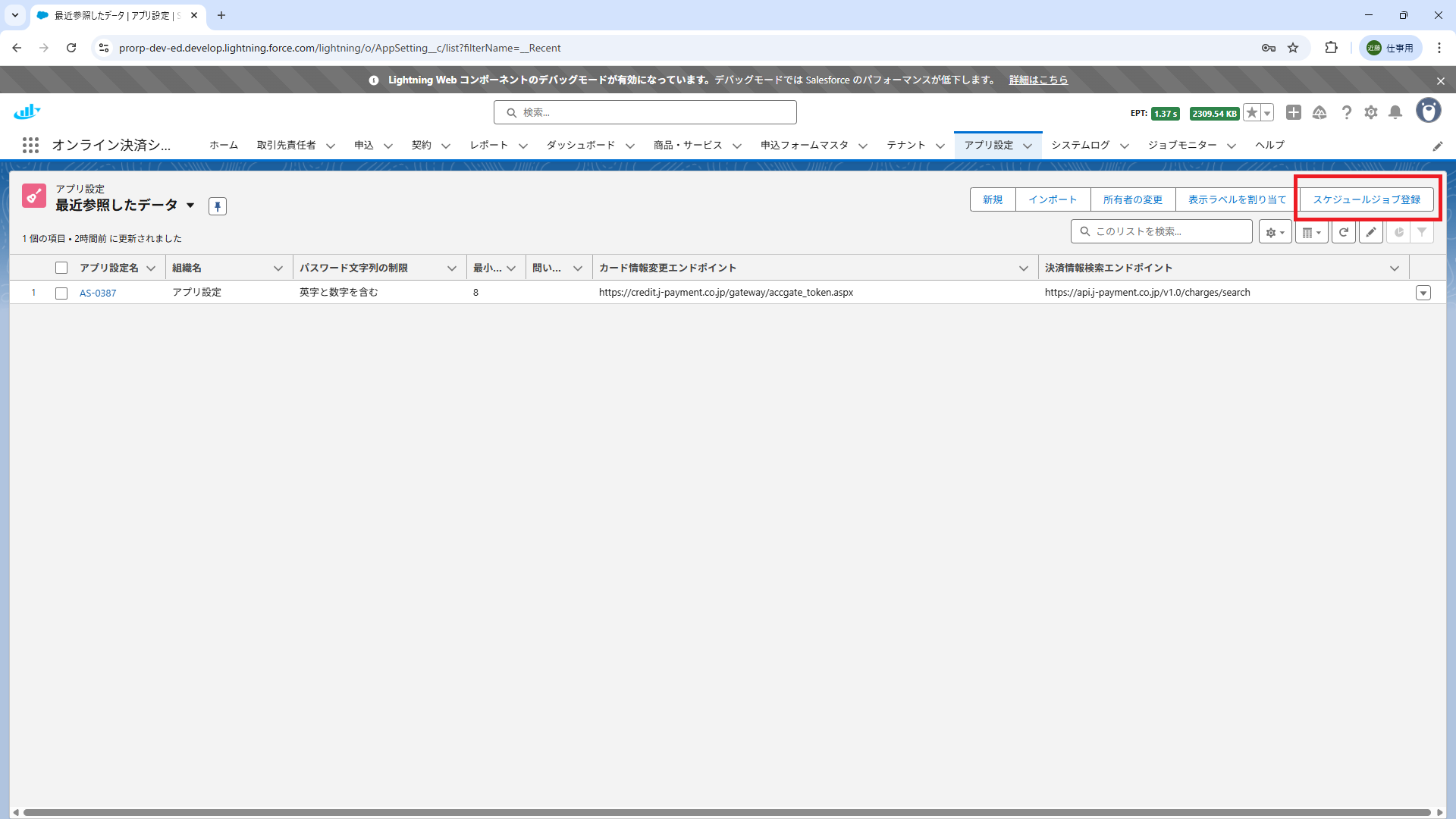Open the list view selector dropdown
Viewport: 1456px width, 819px height.
pos(190,206)
